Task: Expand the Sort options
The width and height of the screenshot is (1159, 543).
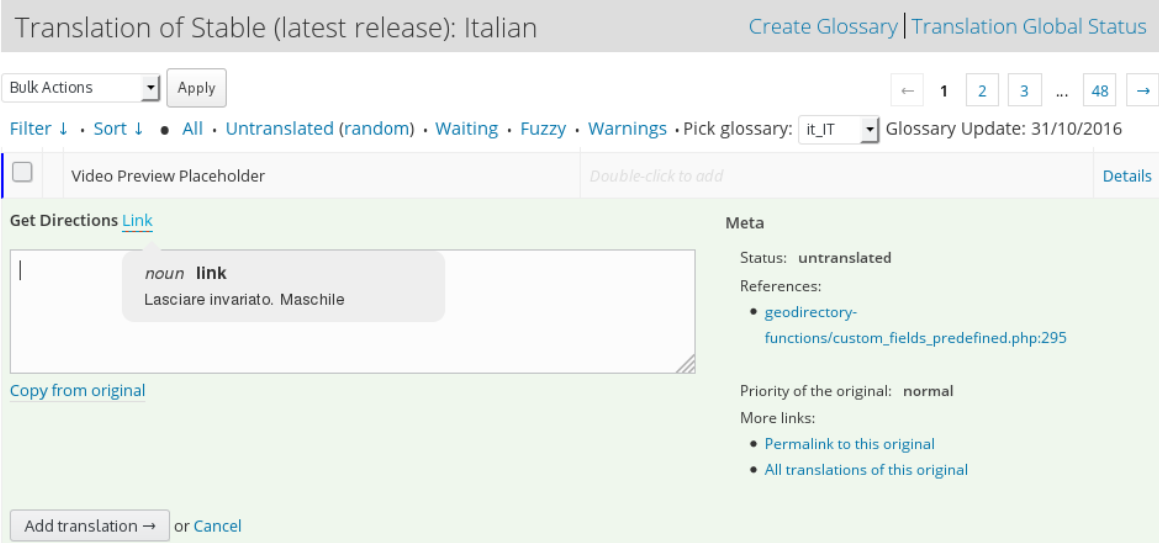Action: click(118, 129)
